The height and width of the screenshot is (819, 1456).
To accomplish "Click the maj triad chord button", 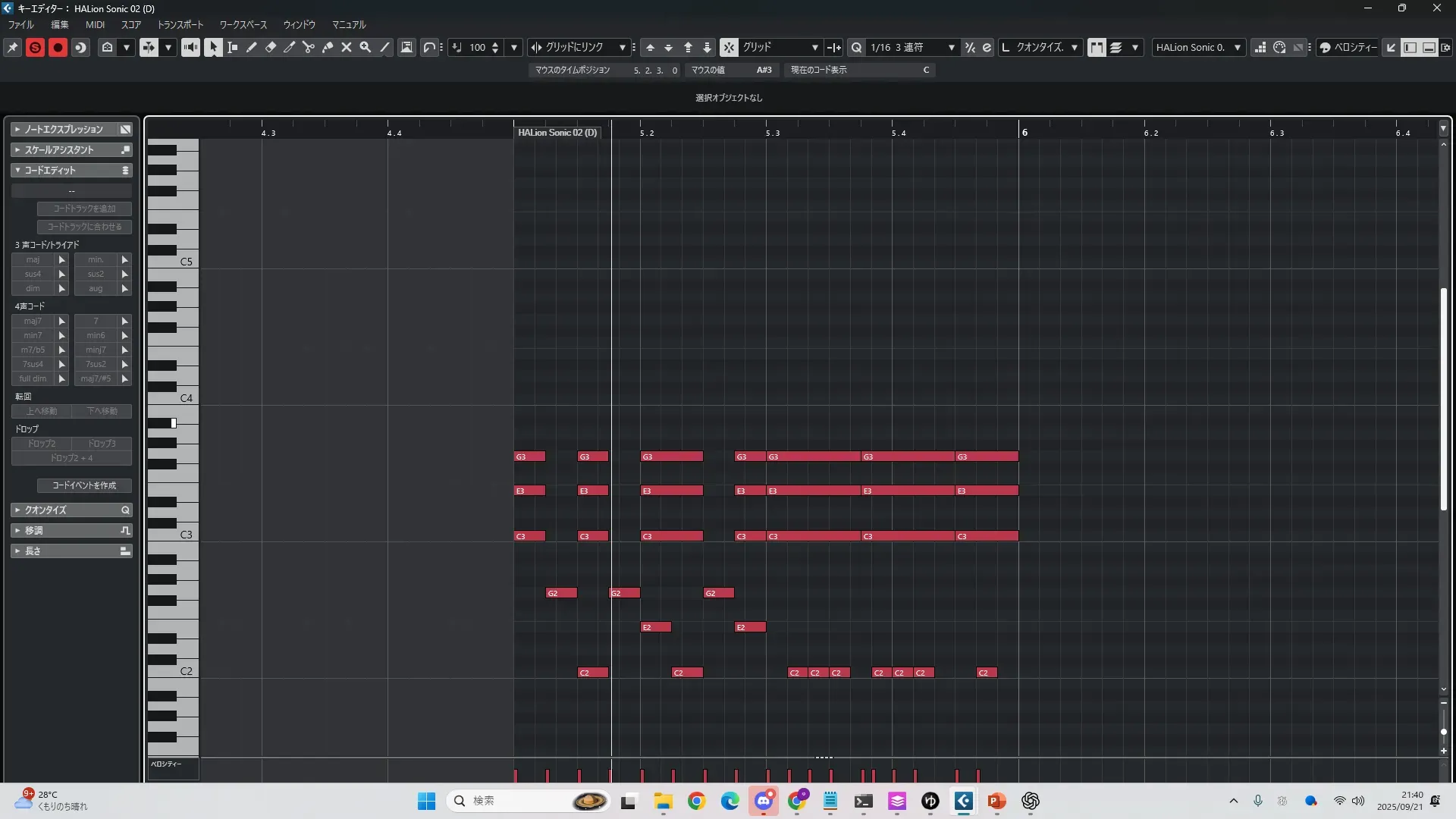I will tap(33, 259).
